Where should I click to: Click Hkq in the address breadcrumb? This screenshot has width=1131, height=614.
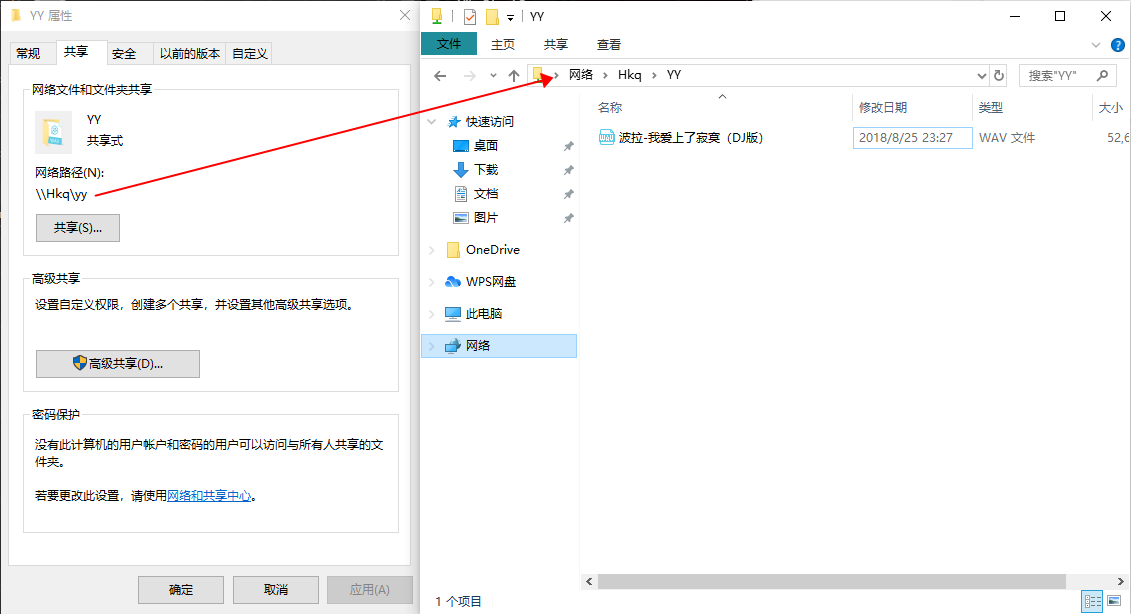tap(630, 75)
